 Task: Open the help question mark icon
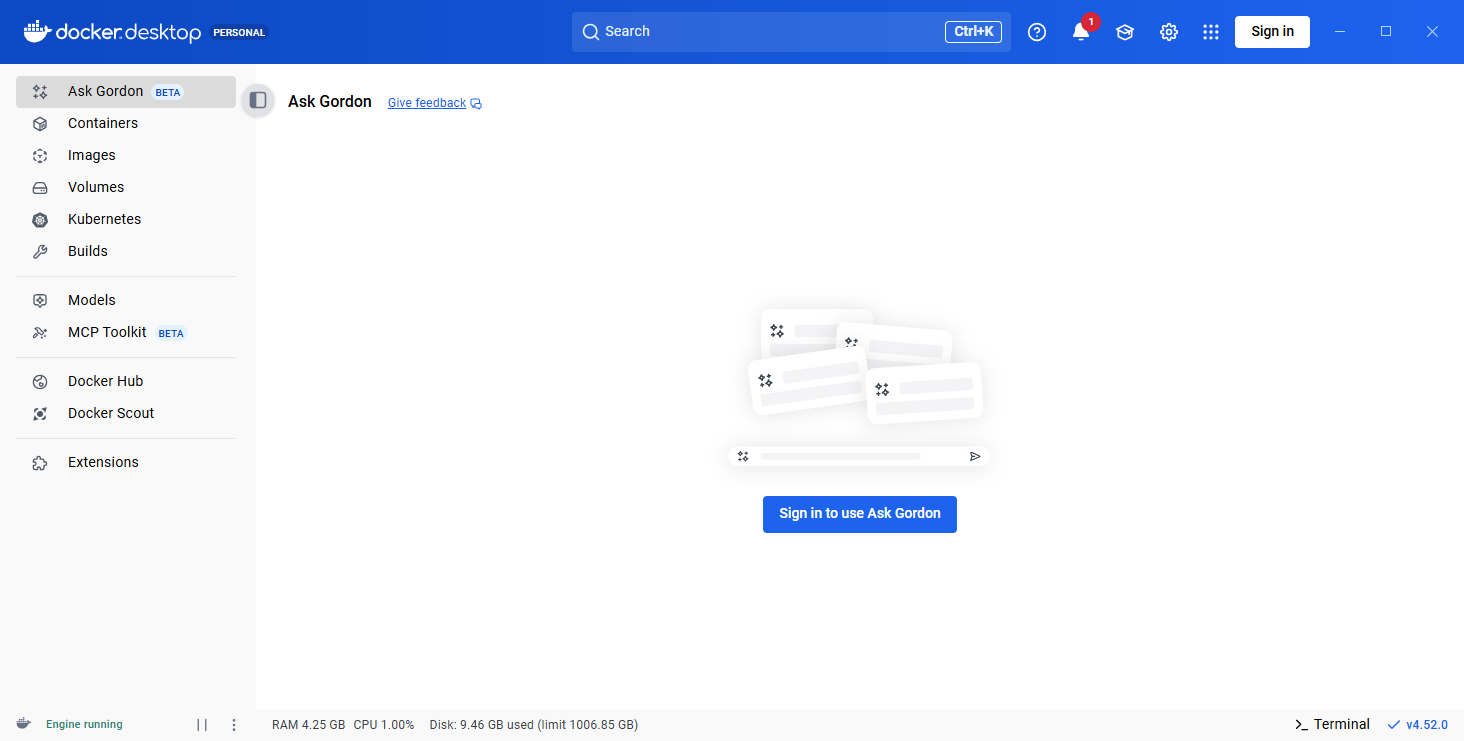(x=1037, y=32)
